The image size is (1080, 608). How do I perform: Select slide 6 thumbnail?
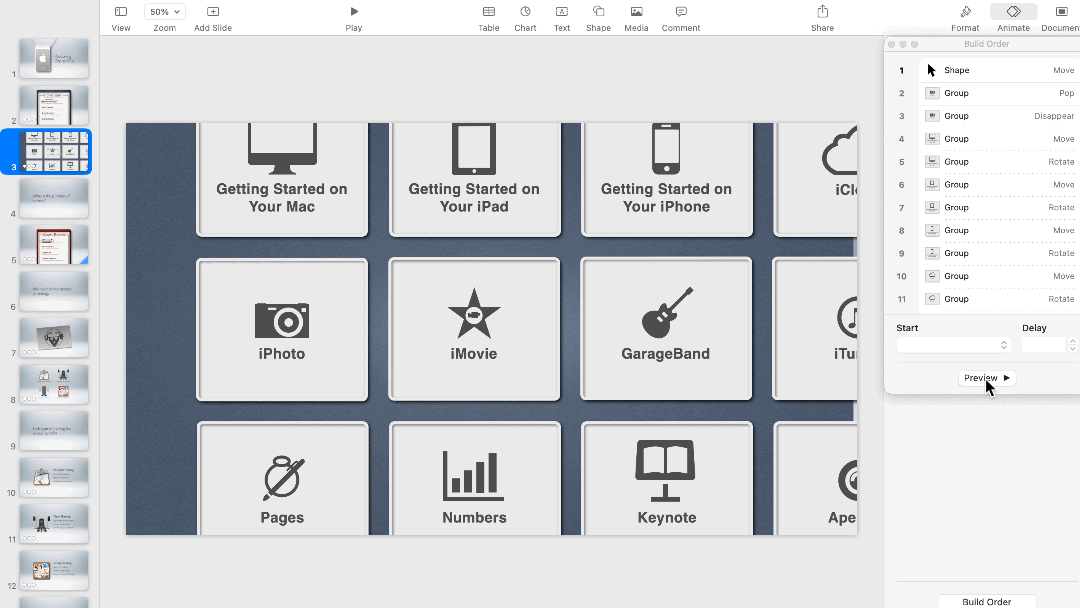click(54, 291)
